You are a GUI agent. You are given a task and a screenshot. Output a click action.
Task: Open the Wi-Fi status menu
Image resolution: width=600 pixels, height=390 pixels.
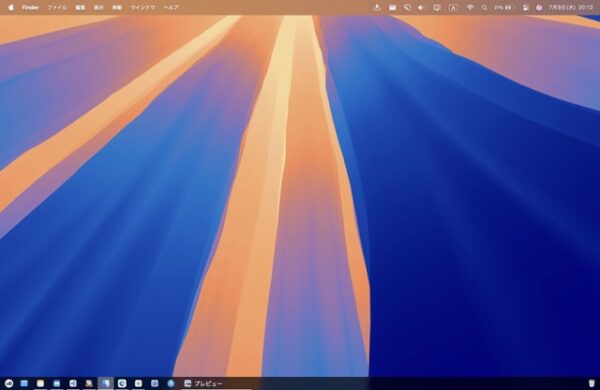click(470, 7)
